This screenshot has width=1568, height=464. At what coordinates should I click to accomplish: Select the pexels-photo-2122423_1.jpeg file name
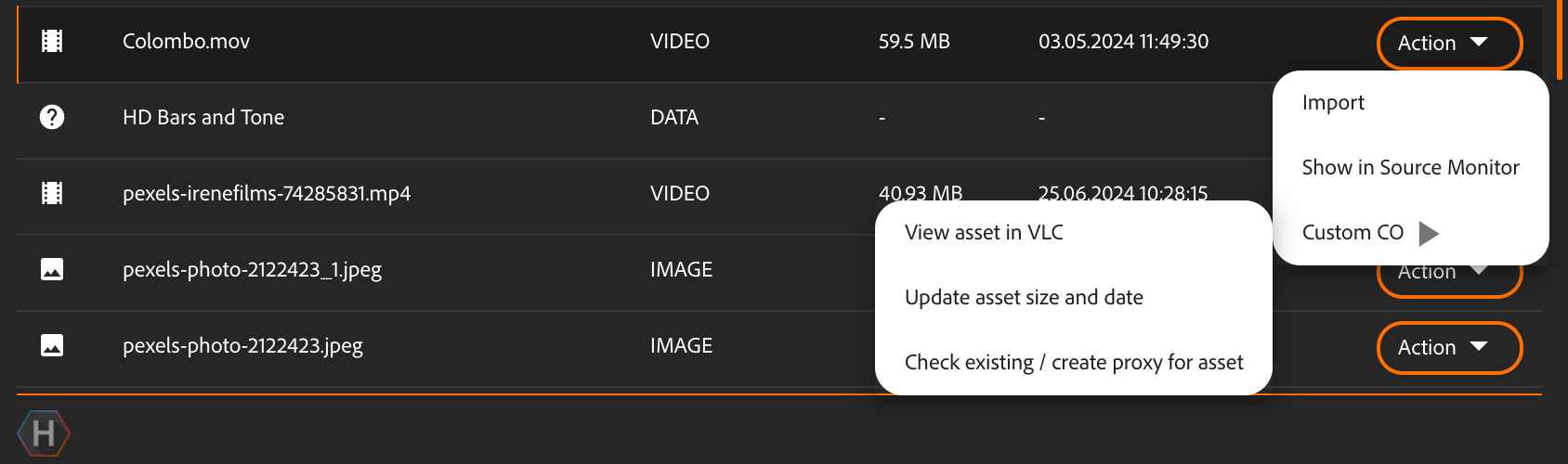252,269
